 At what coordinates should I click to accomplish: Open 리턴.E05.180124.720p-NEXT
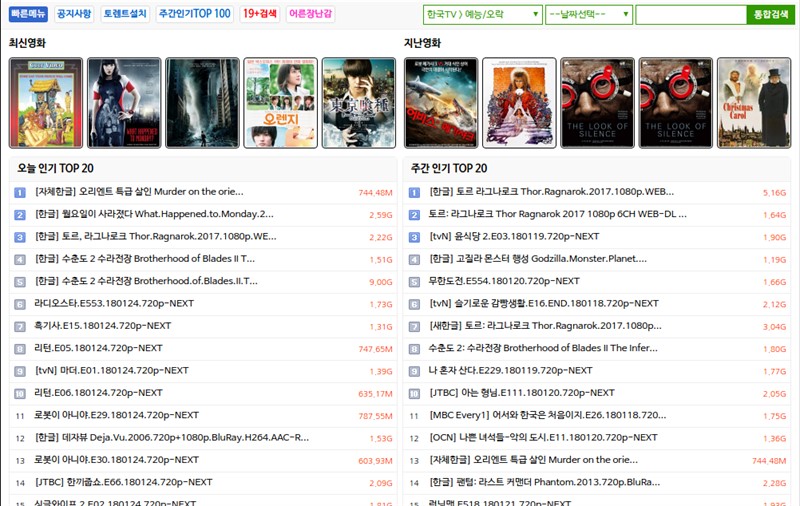point(98,348)
